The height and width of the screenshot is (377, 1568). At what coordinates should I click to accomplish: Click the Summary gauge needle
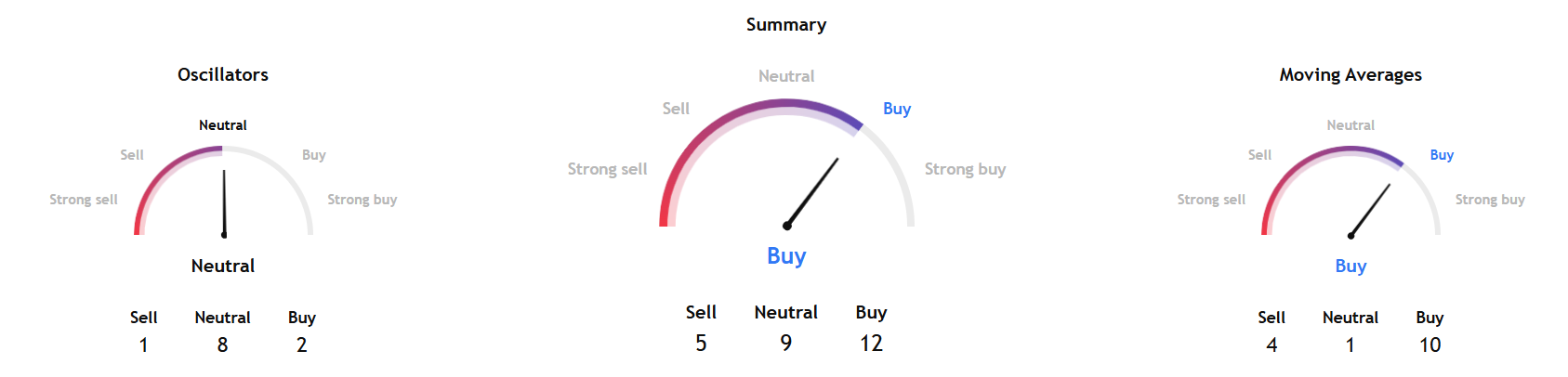tap(812, 192)
